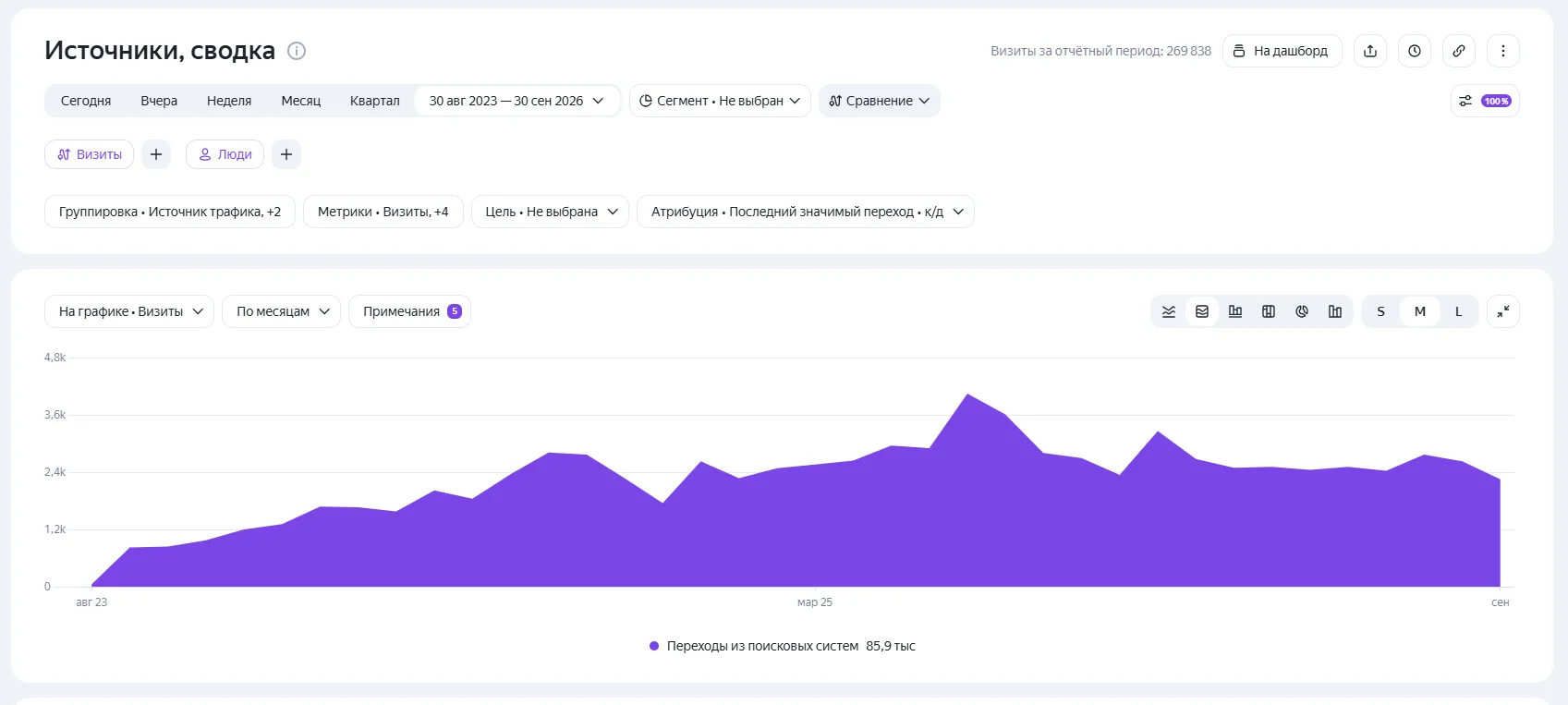Image resolution: width=1568 pixels, height=705 pixels.
Task: Select the Квартал period tab
Action: 375,101
